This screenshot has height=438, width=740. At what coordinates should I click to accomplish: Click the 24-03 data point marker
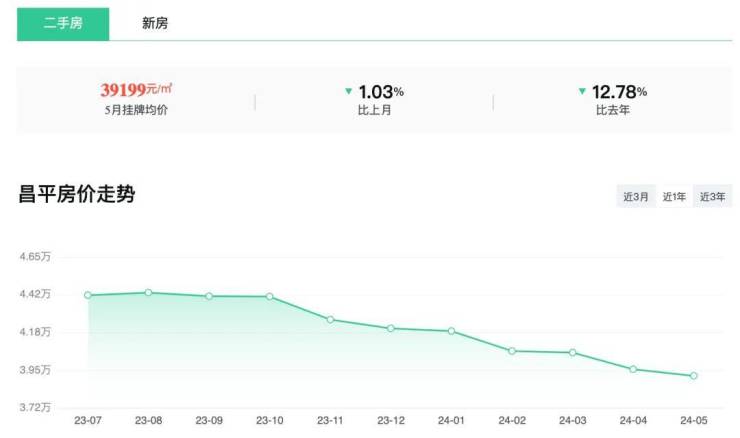[x=572, y=352]
